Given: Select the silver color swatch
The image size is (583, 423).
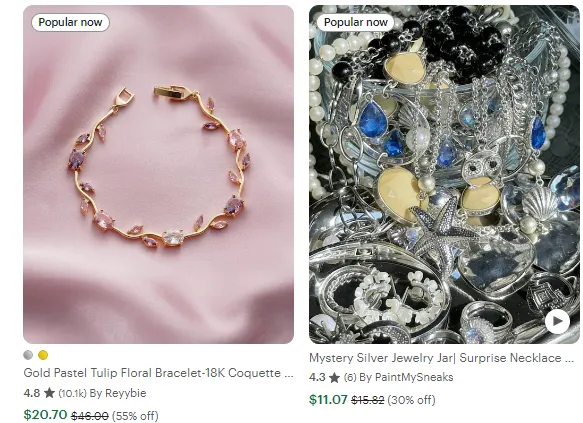Looking at the screenshot, I should (x=28, y=355).
